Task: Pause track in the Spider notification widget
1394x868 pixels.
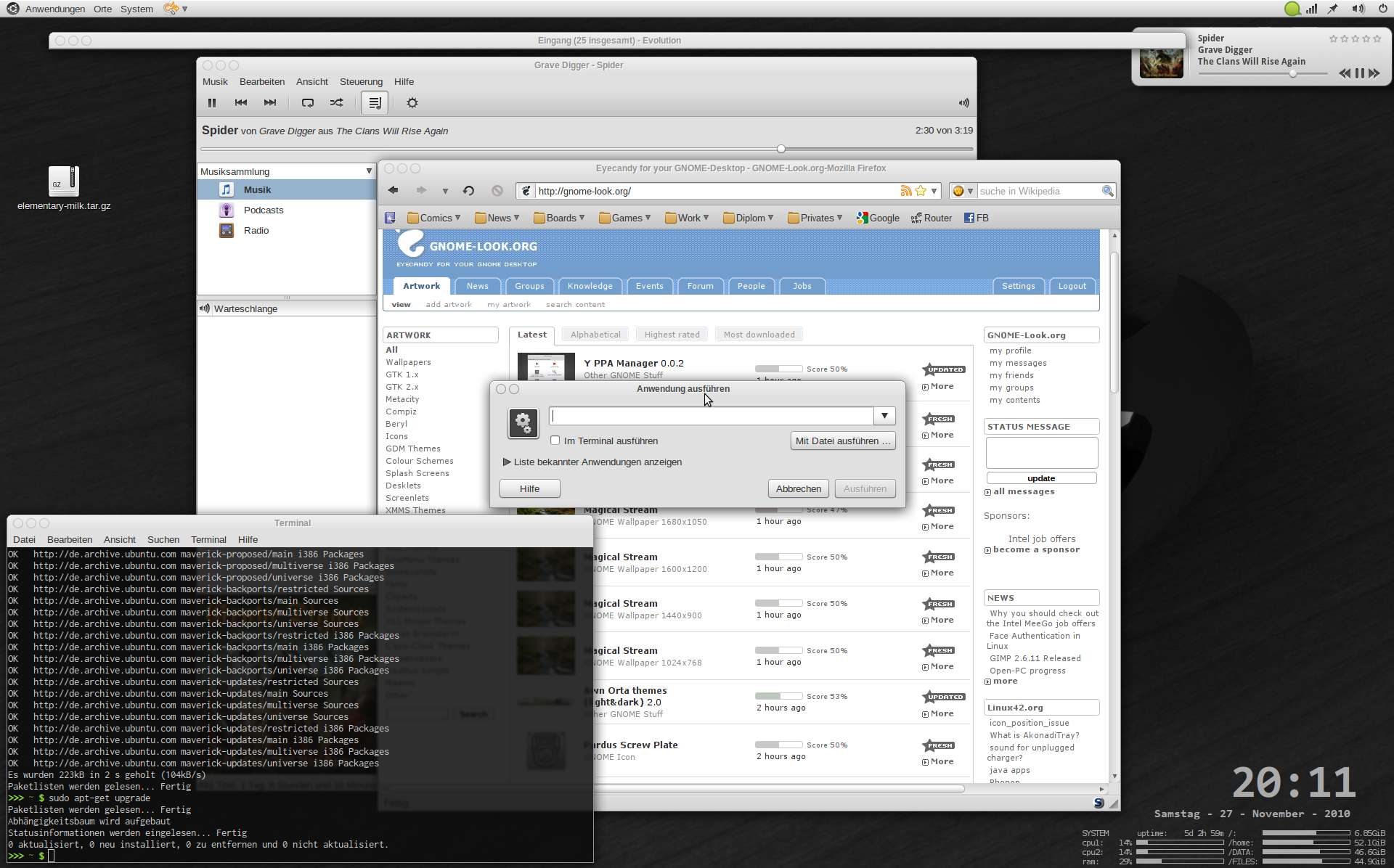Action: [x=1360, y=73]
